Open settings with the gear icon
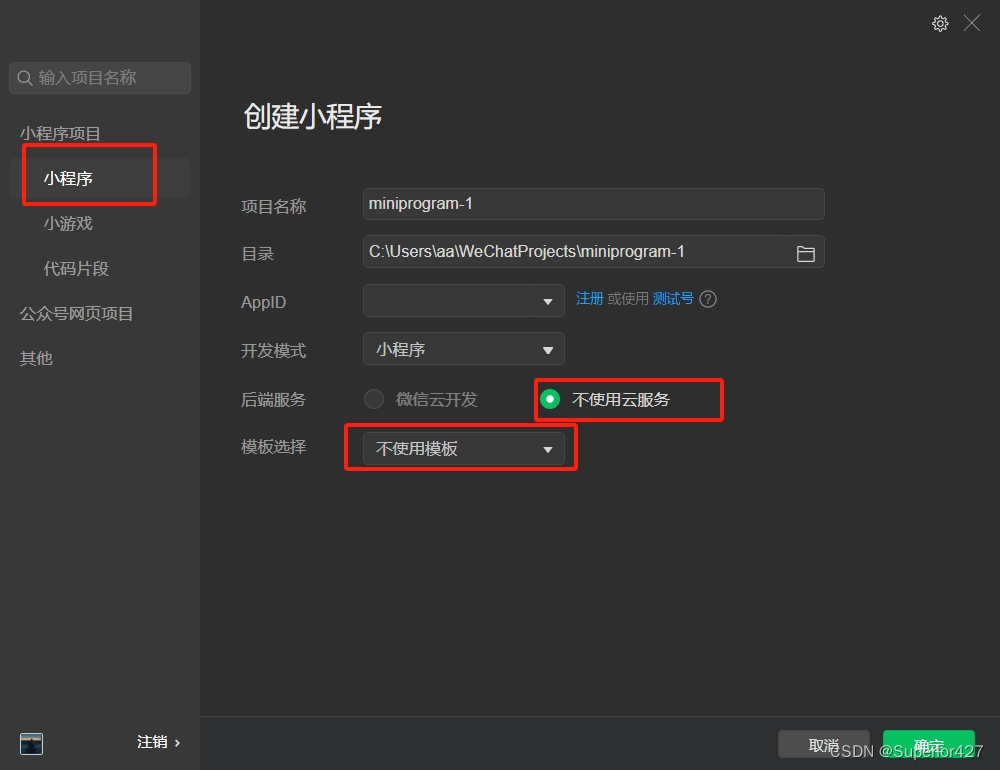The image size is (1000, 770). click(939, 24)
